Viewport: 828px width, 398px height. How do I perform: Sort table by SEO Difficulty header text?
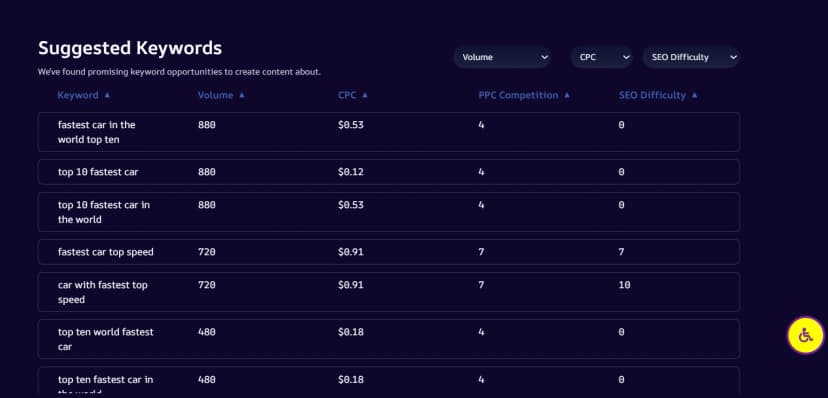pos(652,95)
